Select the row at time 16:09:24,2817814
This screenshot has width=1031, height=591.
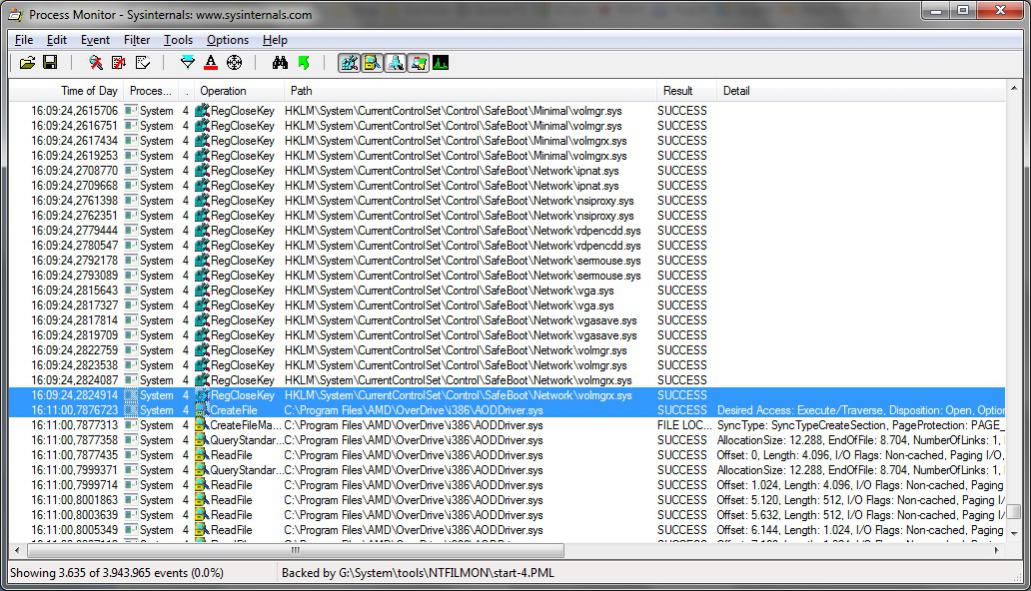tap(507, 320)
